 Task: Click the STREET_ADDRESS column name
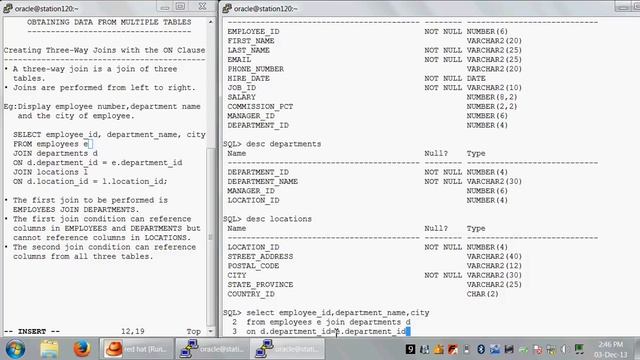coord(260,257)
